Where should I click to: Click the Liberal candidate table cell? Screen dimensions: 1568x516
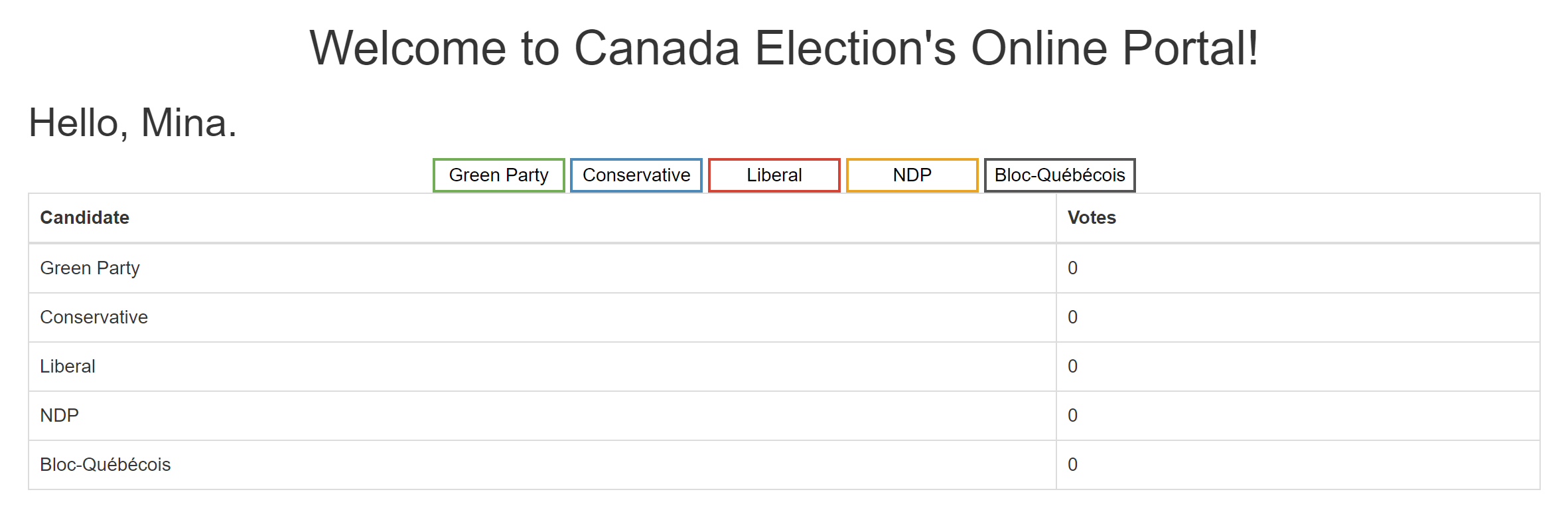point(542,367)
